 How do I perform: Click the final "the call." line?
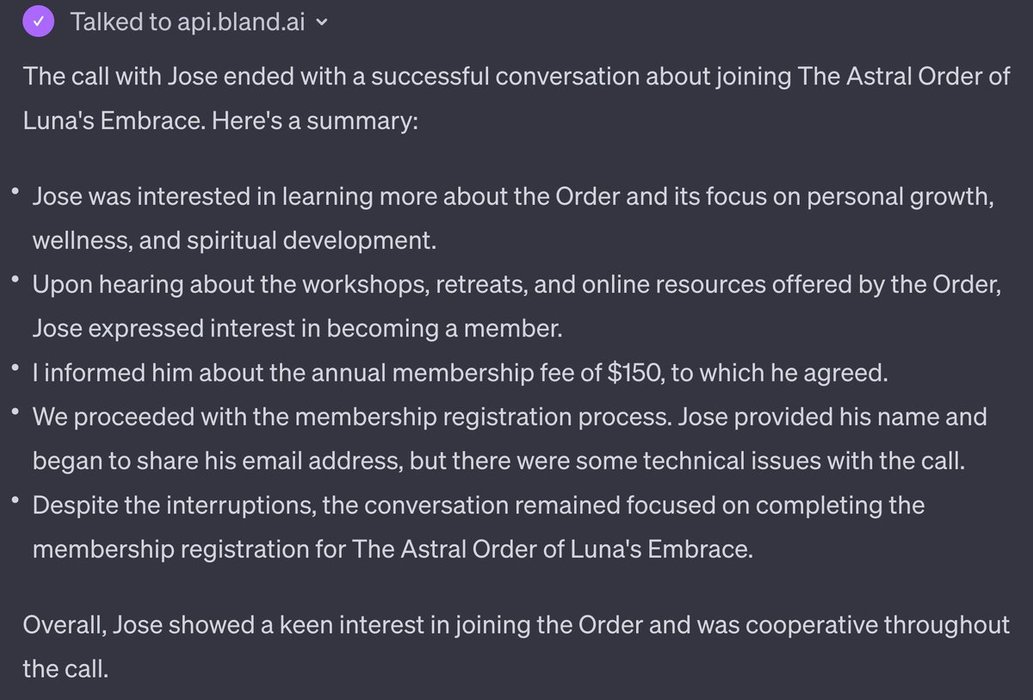65,668
